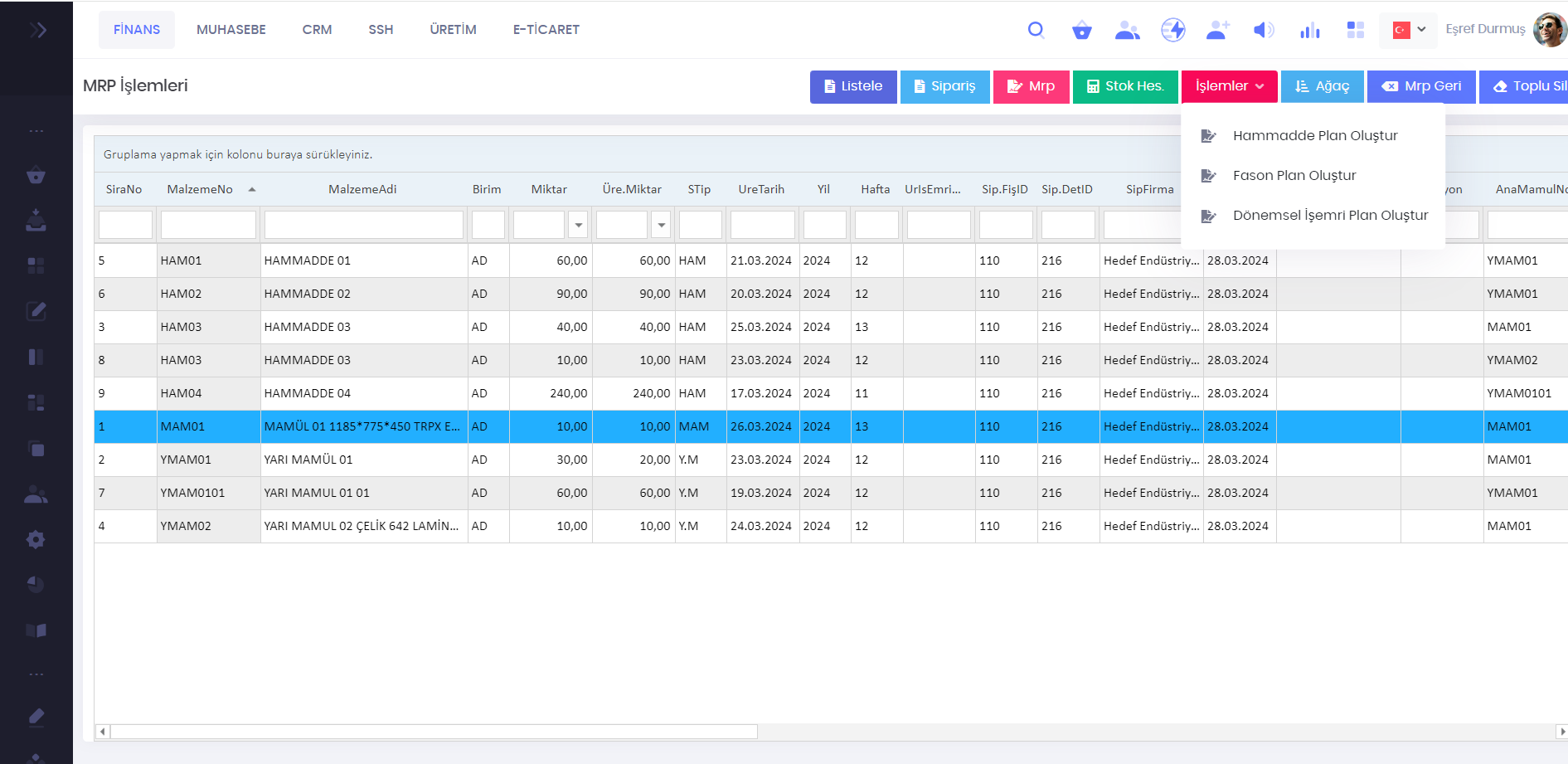Select Hammadde Plan Oluştur menu entry

(1314, 135)
